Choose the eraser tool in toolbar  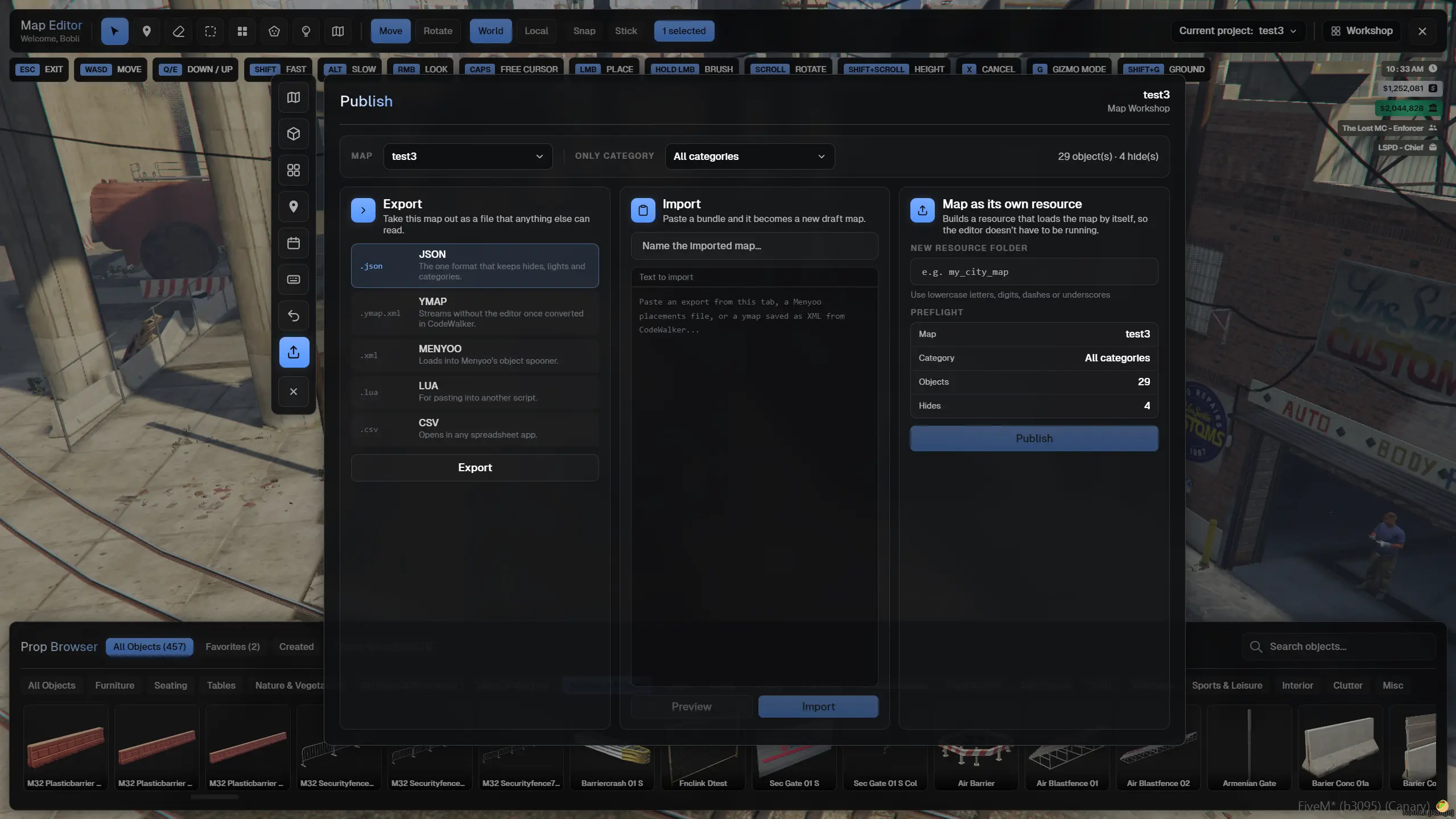click(178, 31)
